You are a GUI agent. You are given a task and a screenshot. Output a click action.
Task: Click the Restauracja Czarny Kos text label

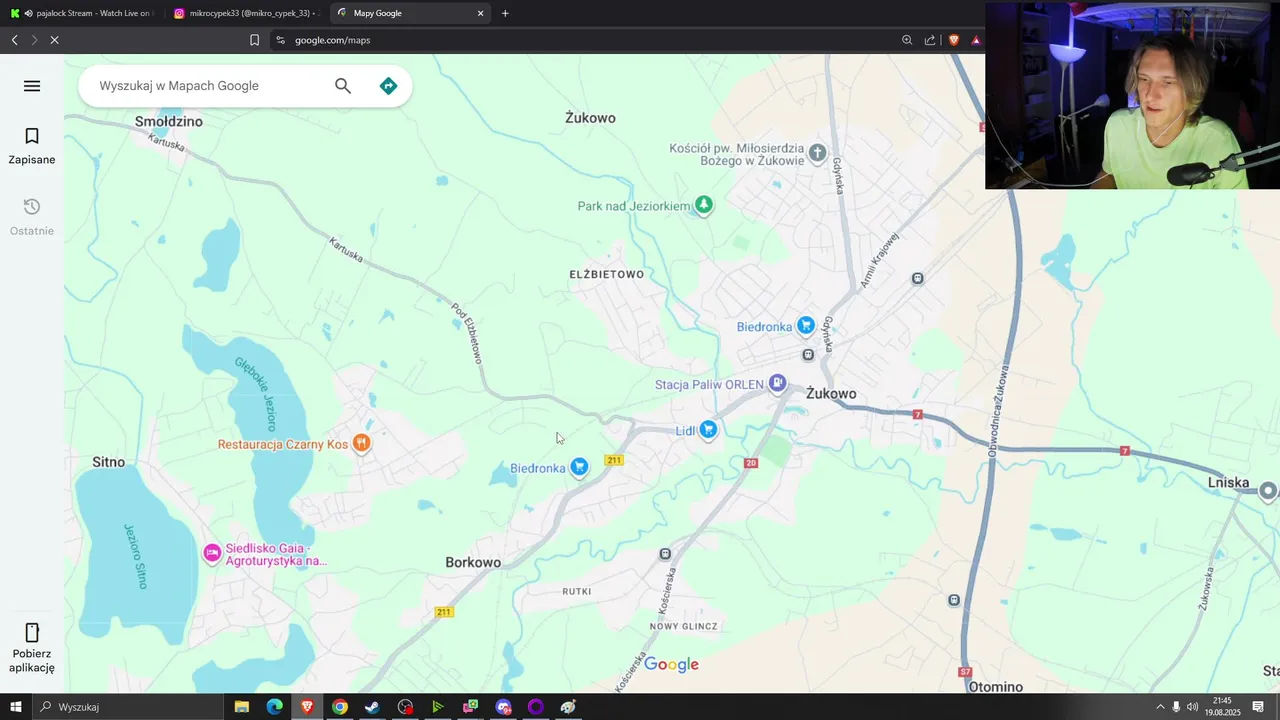click(283, 445)
